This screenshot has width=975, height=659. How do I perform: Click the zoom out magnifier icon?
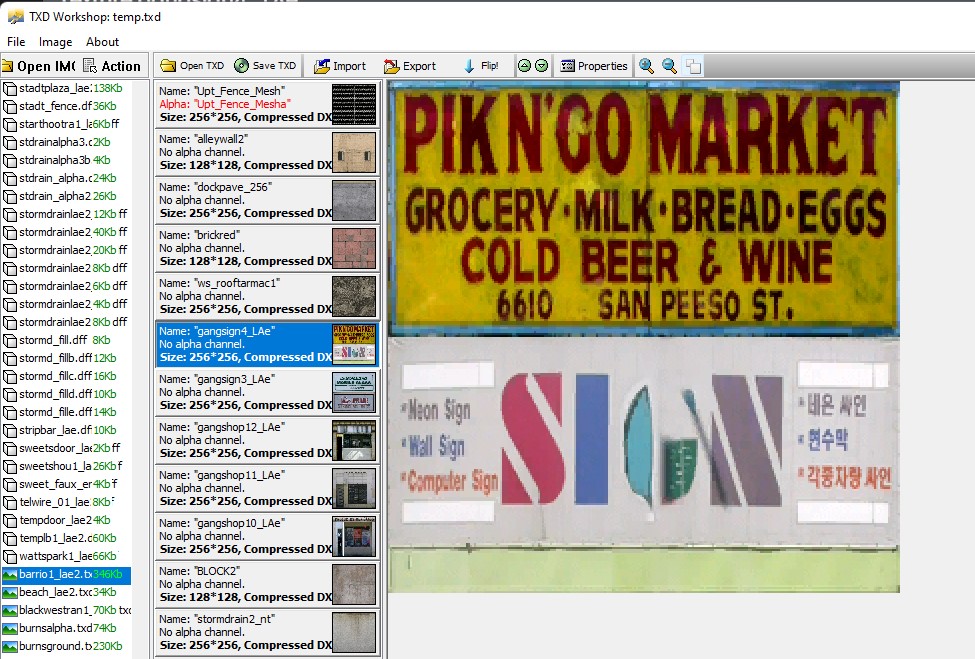click(x=669, y=66)
